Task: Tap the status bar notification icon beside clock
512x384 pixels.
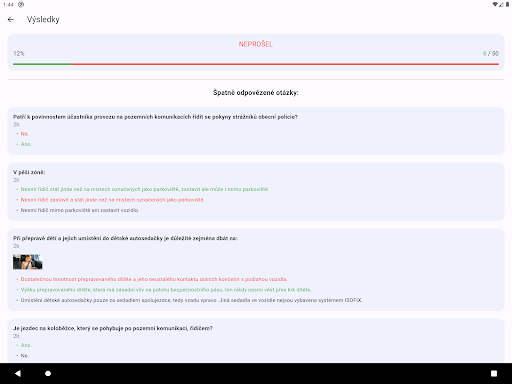Action: point(21,4)
